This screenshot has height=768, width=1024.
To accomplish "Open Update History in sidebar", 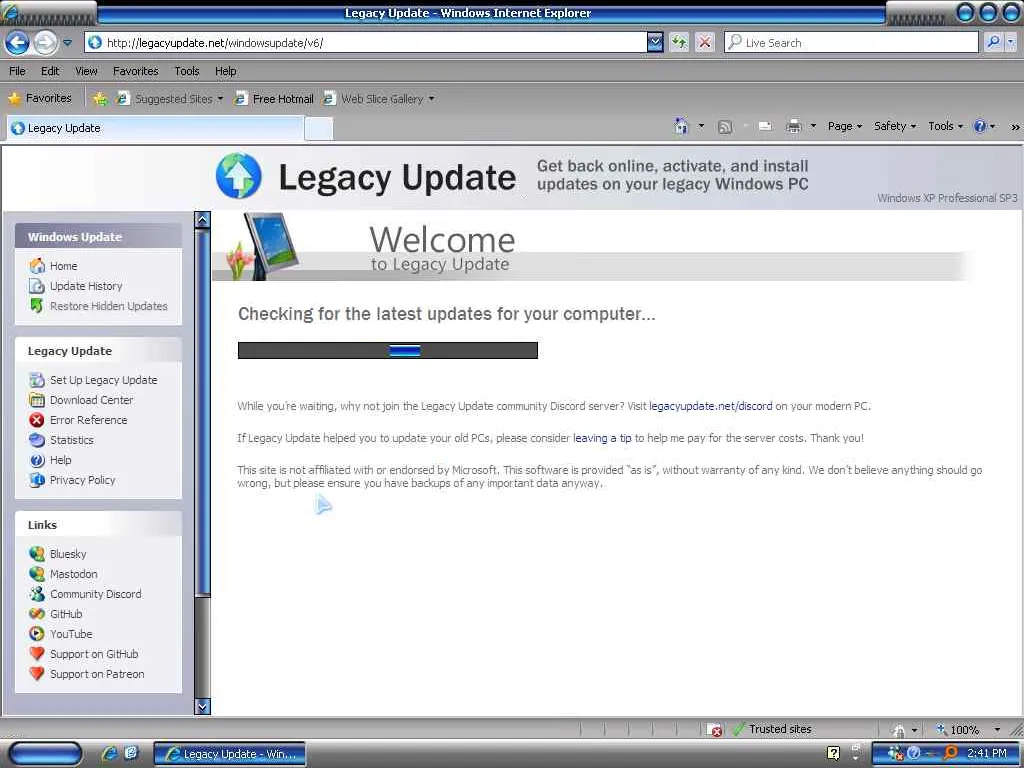I will point(86,286).
